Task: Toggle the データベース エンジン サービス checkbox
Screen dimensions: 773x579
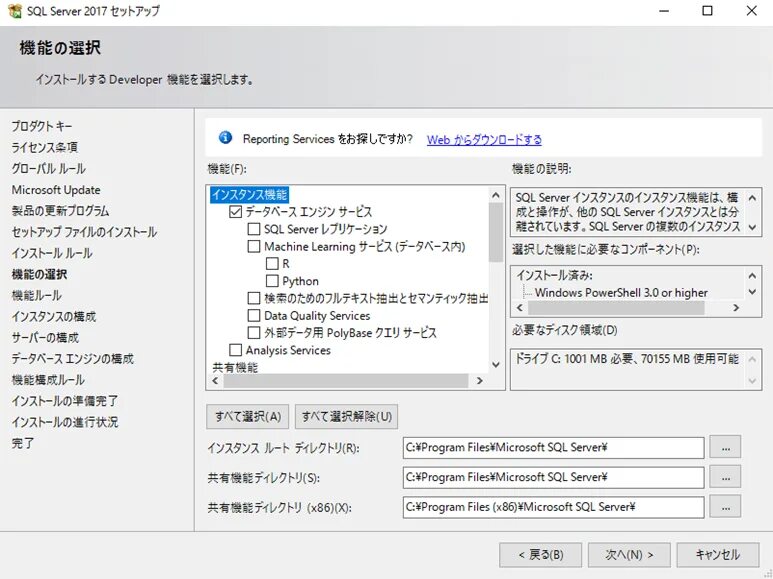Action: click(236, 212)
